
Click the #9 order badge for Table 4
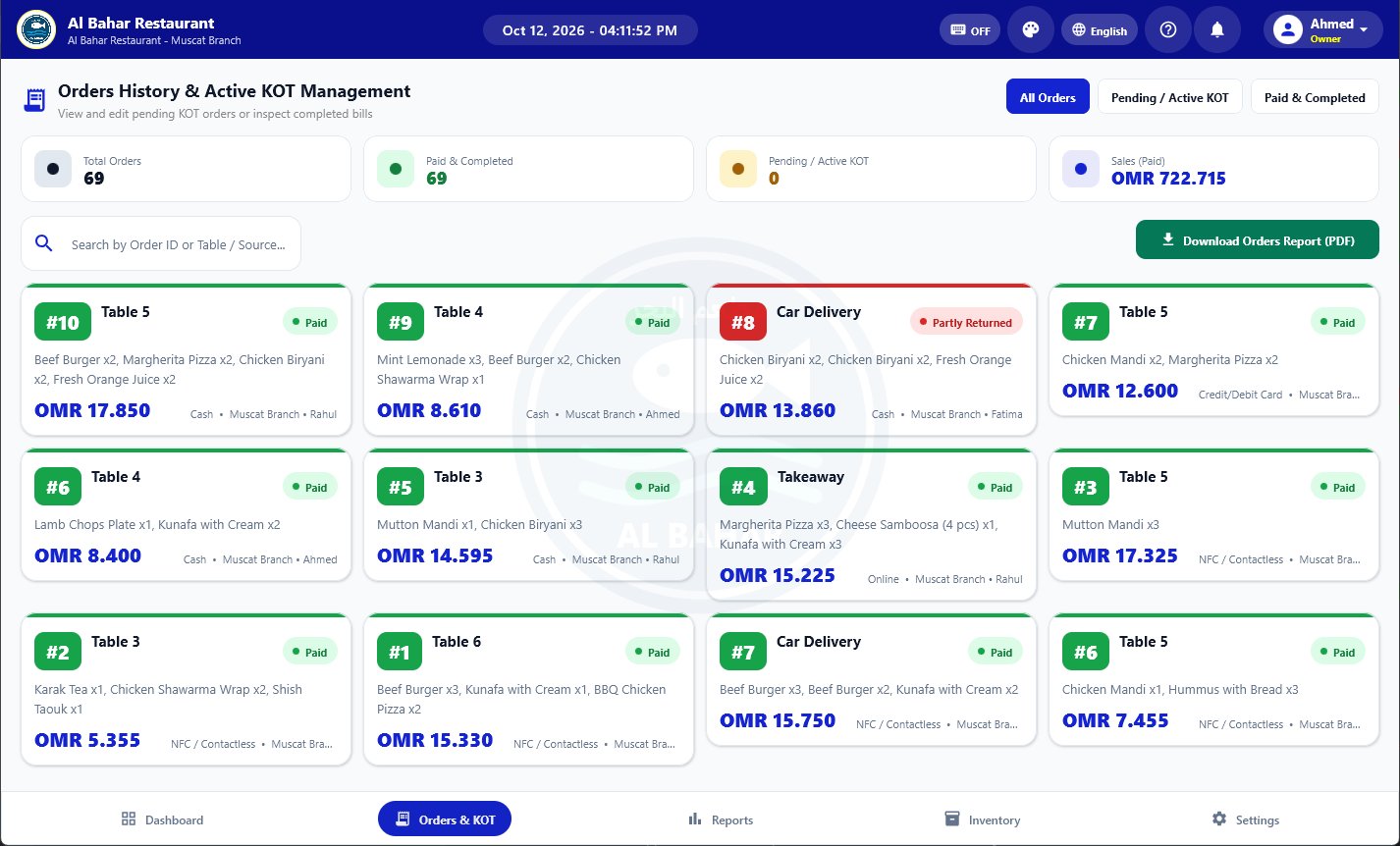[x=401, y=323]
